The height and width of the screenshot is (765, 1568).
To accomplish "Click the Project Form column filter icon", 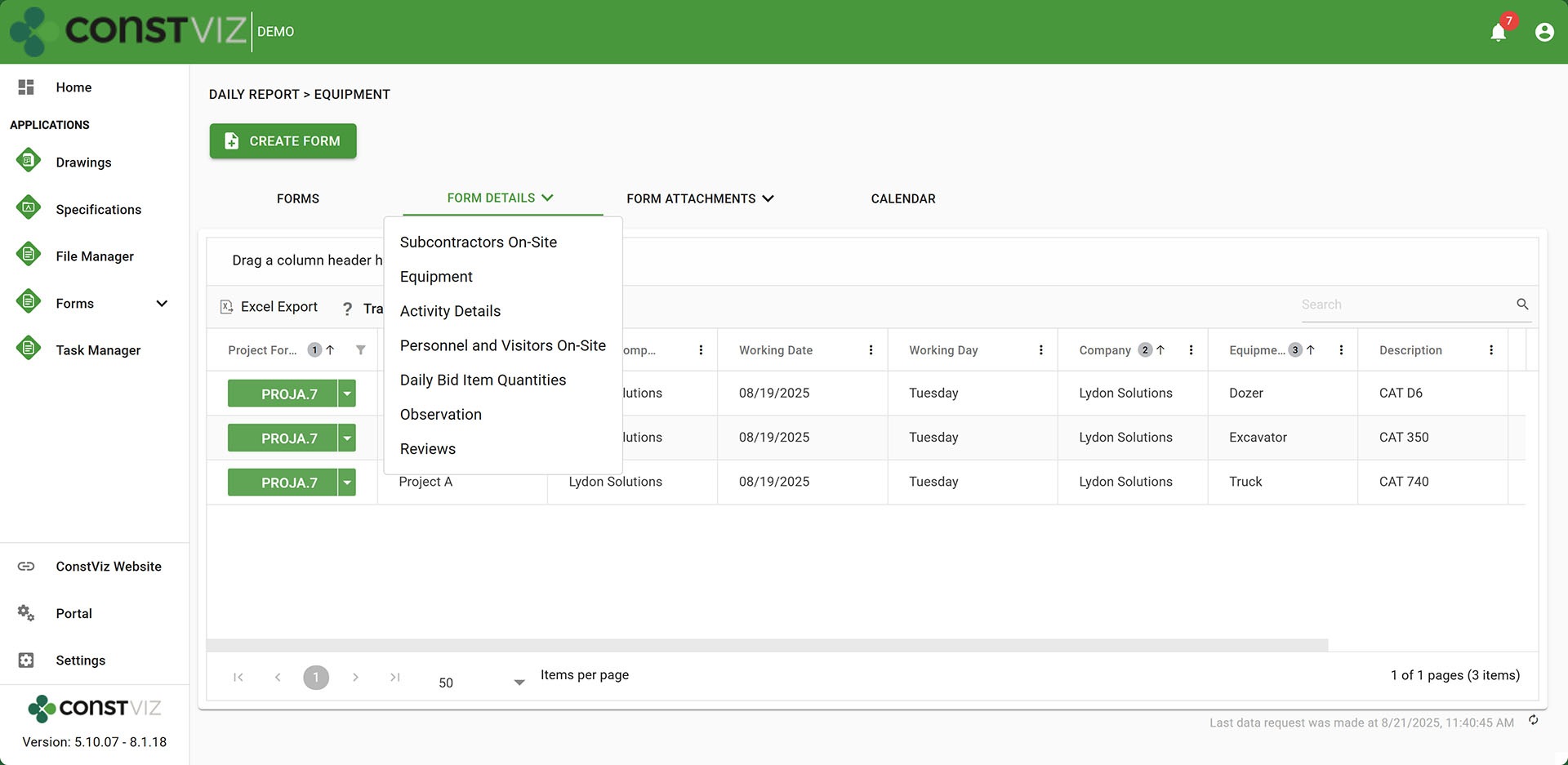I will (x=360, y=350).
